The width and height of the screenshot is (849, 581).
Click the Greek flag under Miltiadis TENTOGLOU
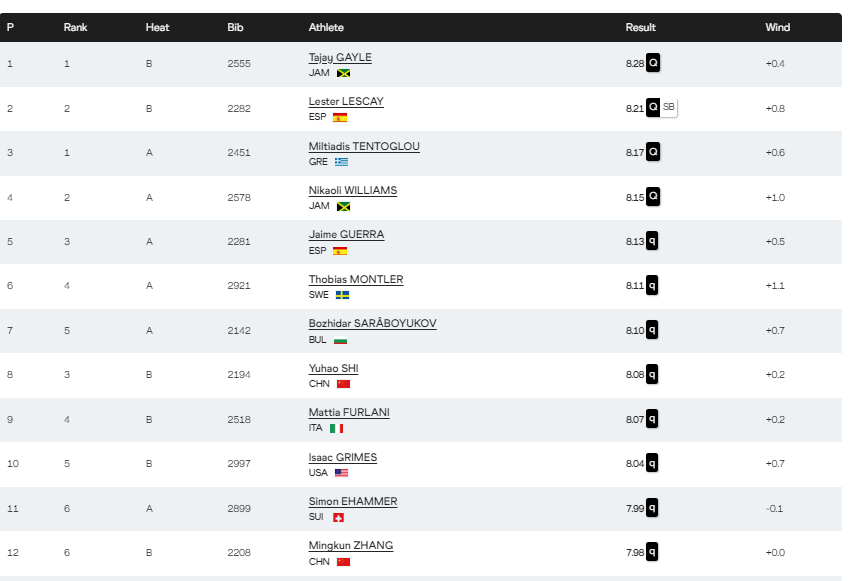tap(341, 162)
